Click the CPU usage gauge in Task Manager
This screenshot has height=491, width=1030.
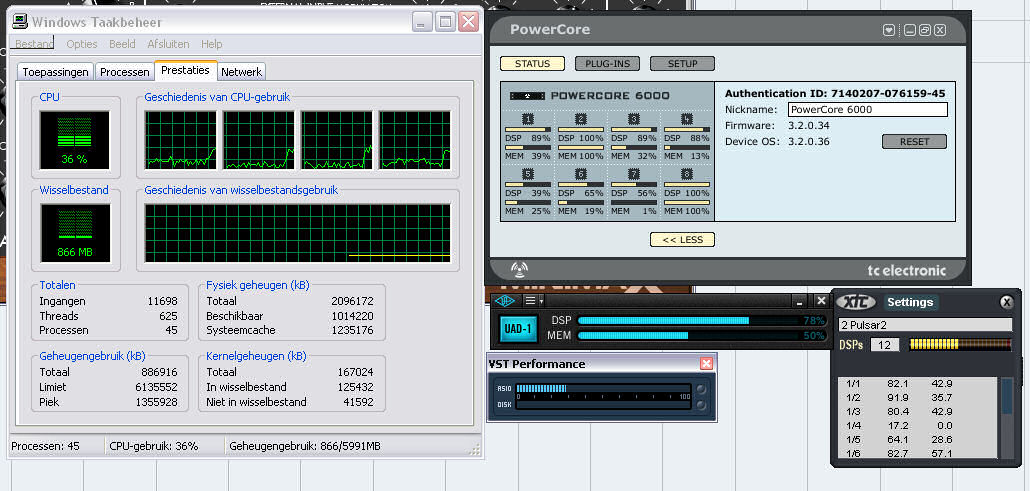click(74, 139)
